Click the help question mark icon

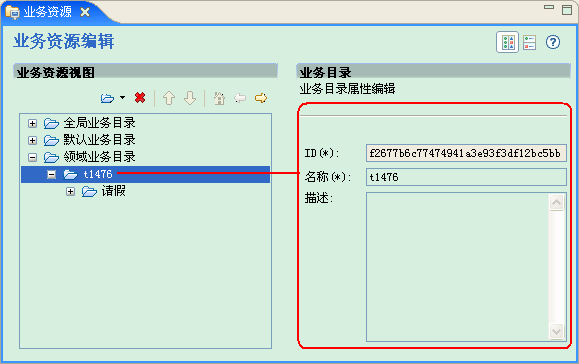553,42
